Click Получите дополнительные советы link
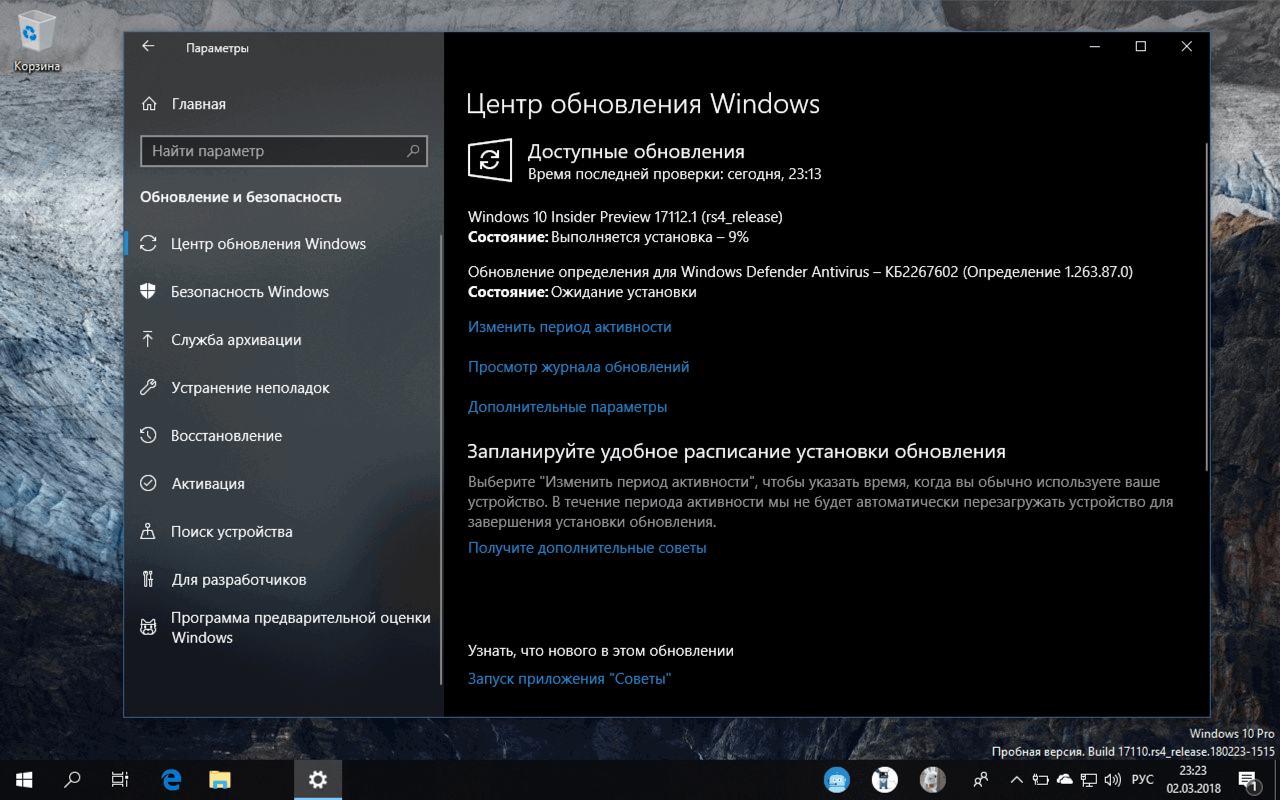Image resolution: width=1280 pixels, height=800 pixels. (587, 548)
